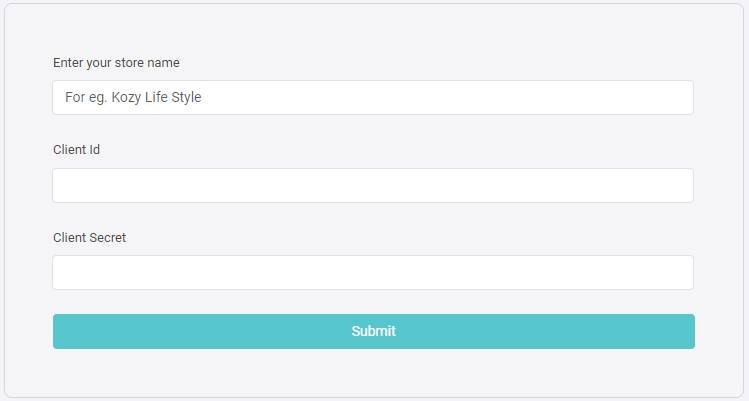Image resolution: width=749 pixels, height=401 pixels.
Task: Focus the Client Id text box
Action: pos(372,185)
